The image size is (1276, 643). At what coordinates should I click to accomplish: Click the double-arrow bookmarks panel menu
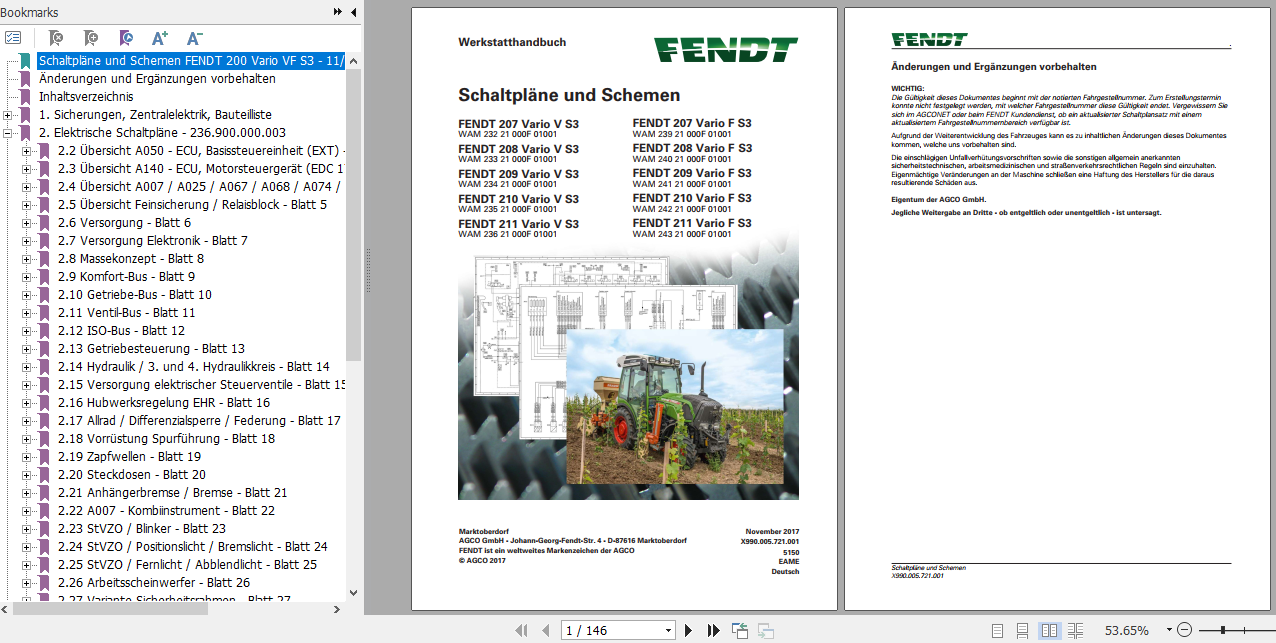tap(338, 12)
